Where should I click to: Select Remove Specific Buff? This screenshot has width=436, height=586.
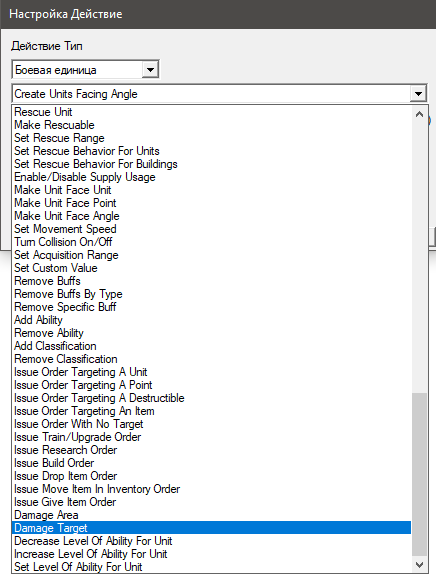(x=211, y=307)
